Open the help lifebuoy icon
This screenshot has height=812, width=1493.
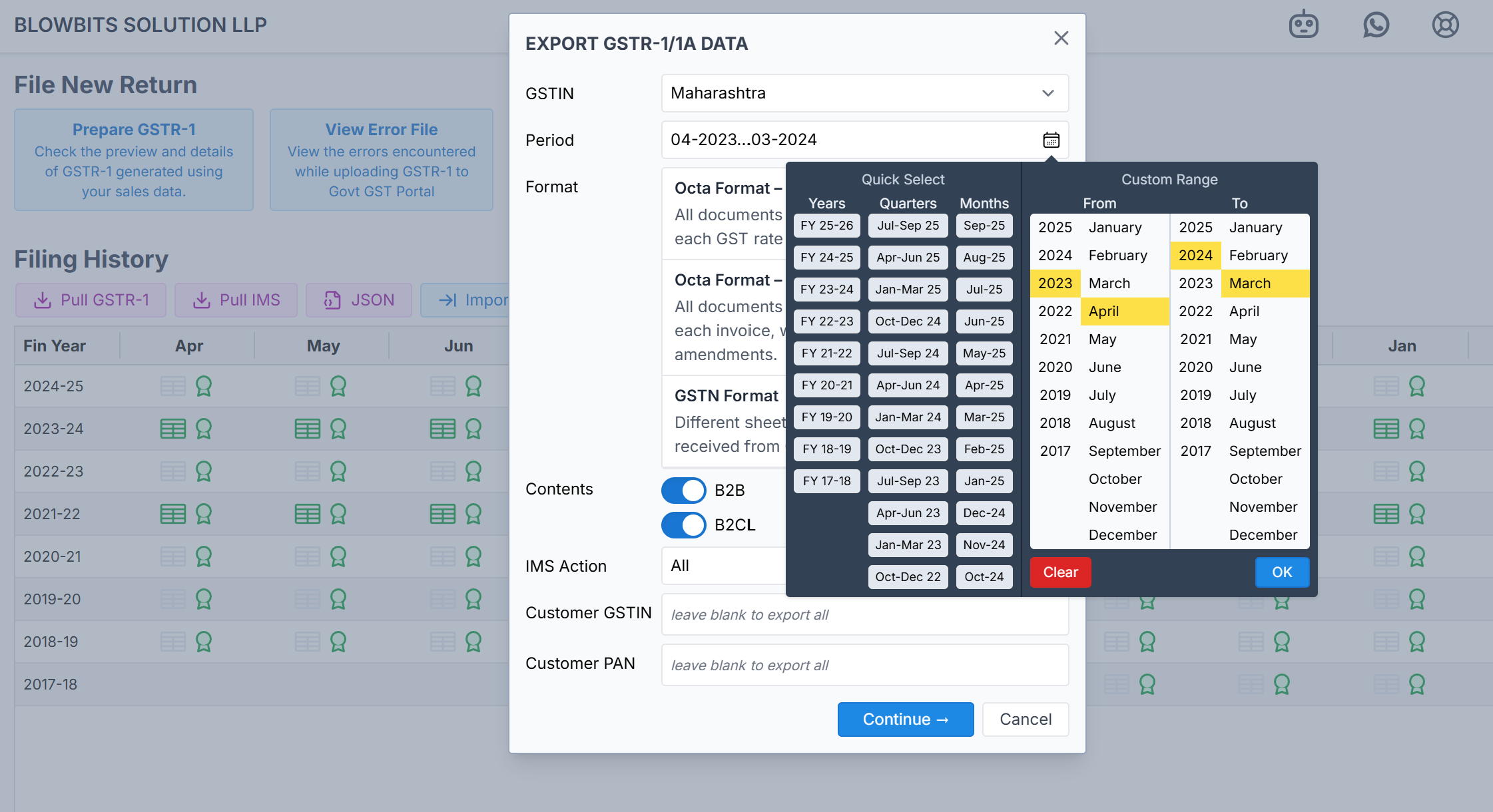tap(1445, 25)
